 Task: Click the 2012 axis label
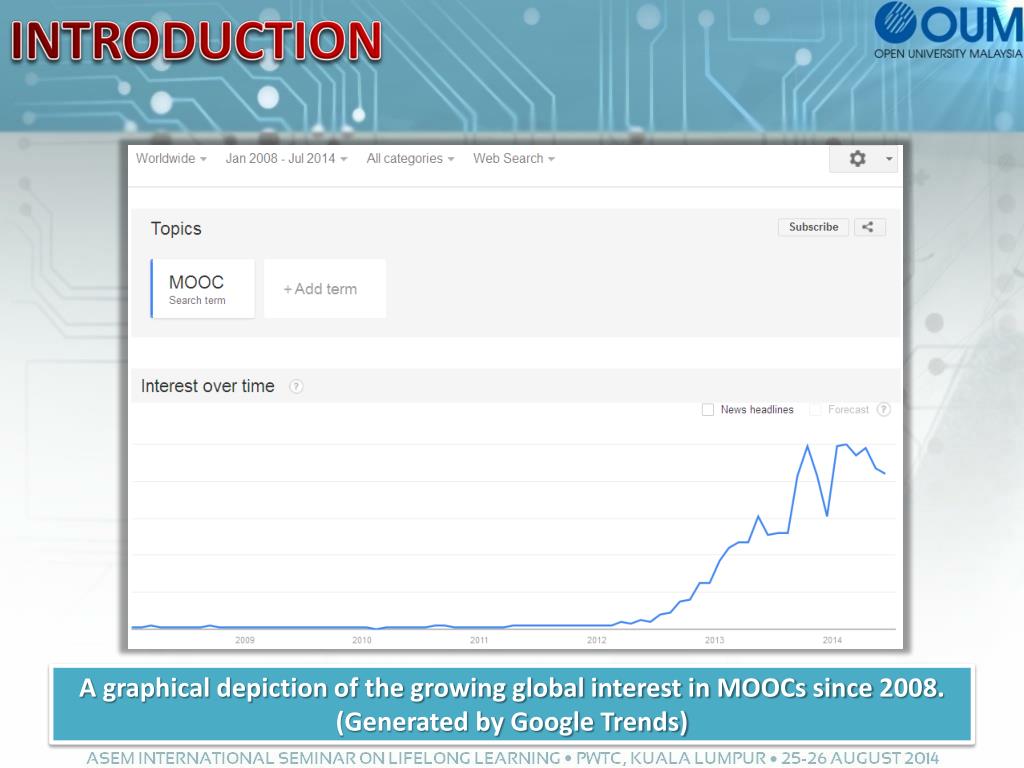point(597,640)
